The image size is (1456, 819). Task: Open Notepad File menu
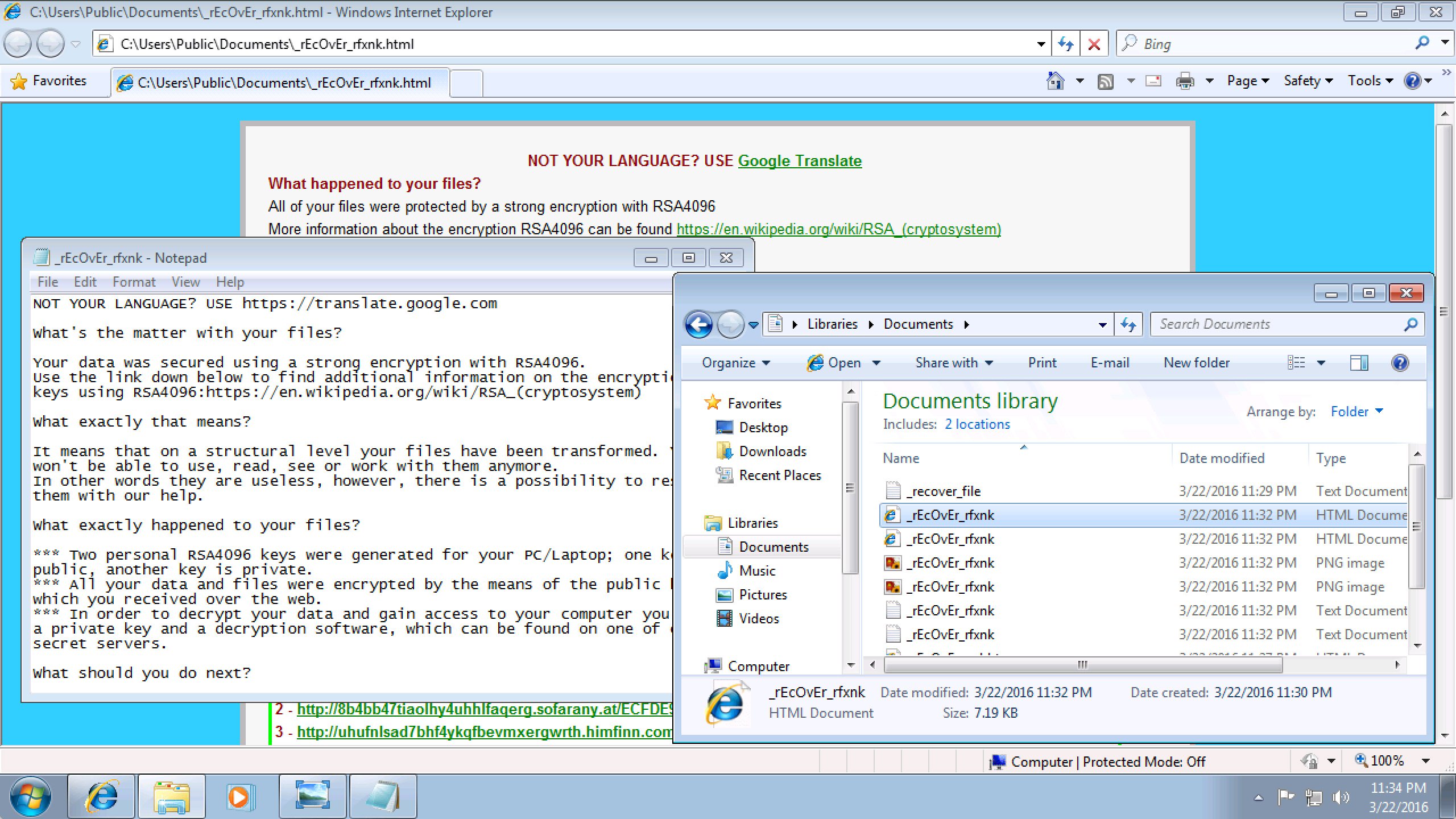48,282
